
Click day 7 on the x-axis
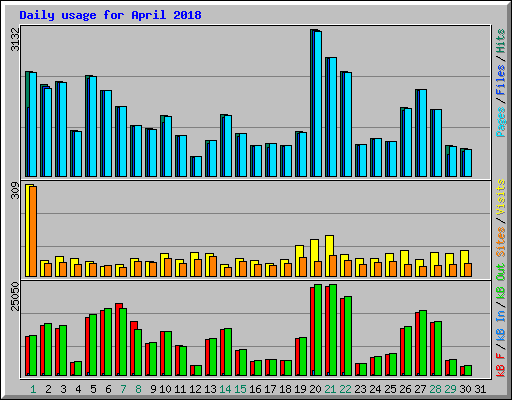point(123,389)
